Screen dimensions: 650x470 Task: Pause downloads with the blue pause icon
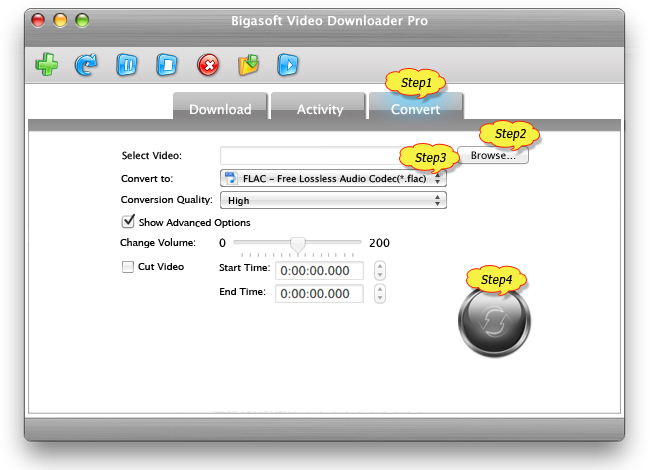point(126,65)
